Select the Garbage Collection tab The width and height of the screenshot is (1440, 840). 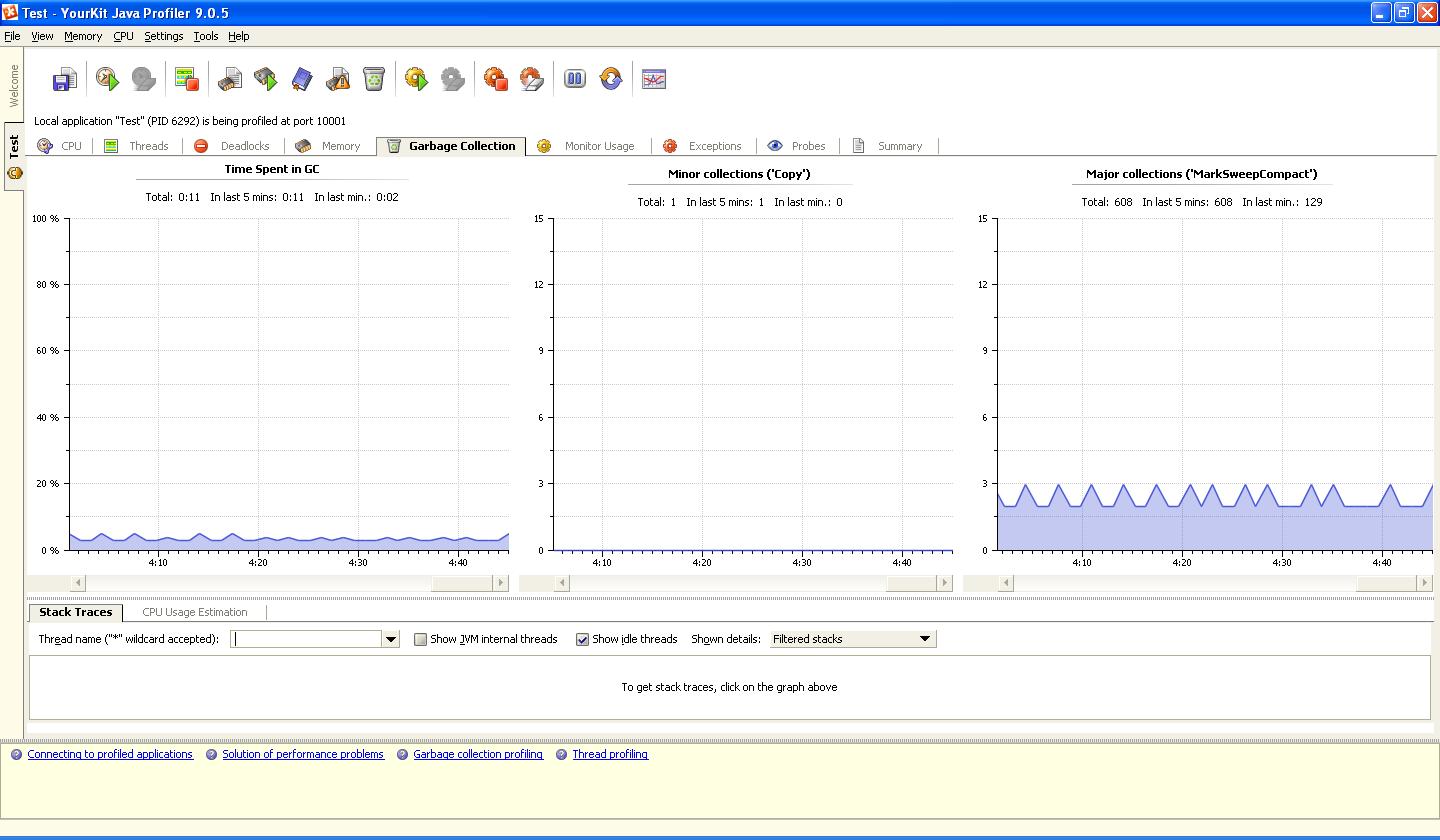click(x=452, y=146)
